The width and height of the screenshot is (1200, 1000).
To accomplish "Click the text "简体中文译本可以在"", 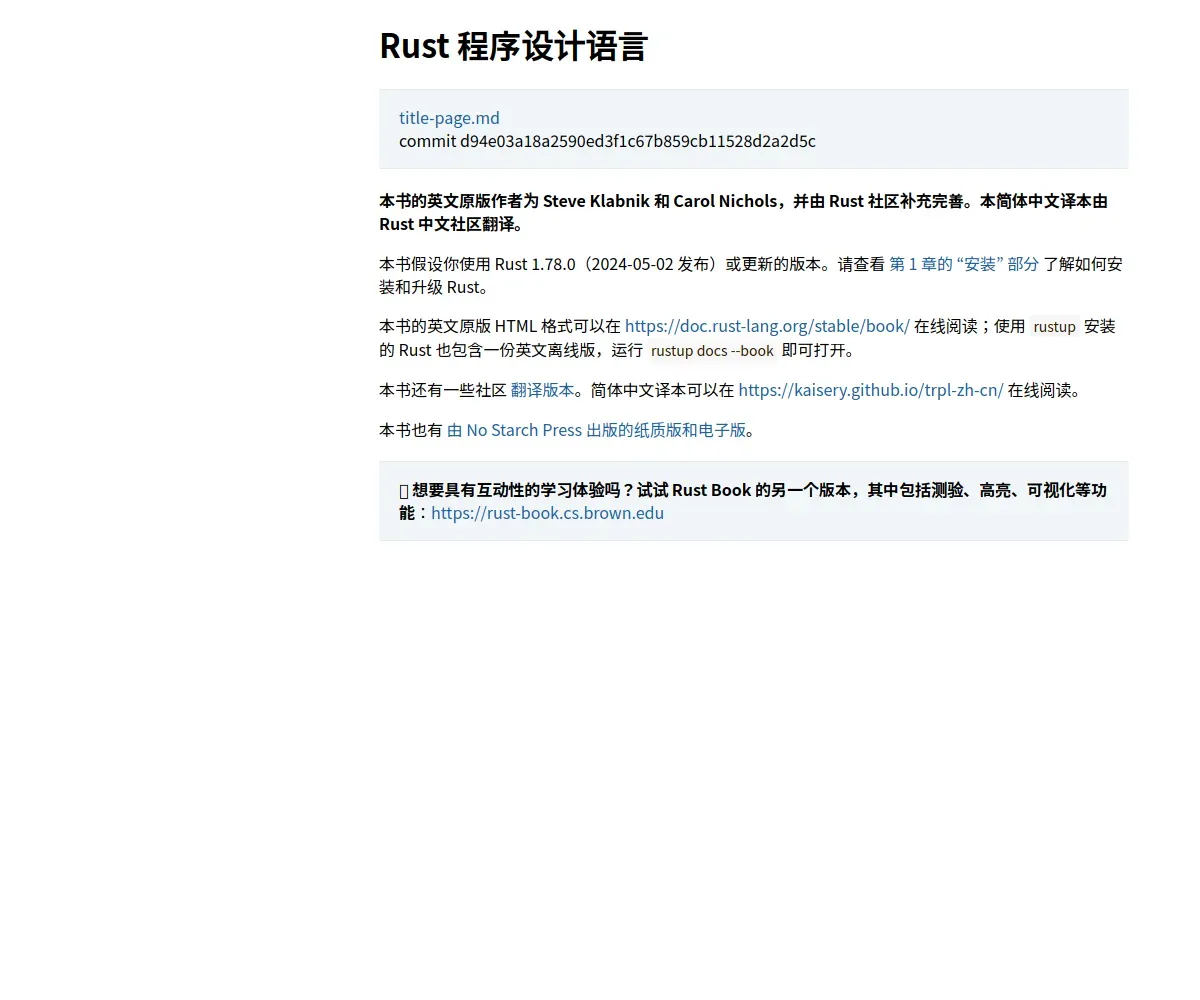I will (662, 390).
